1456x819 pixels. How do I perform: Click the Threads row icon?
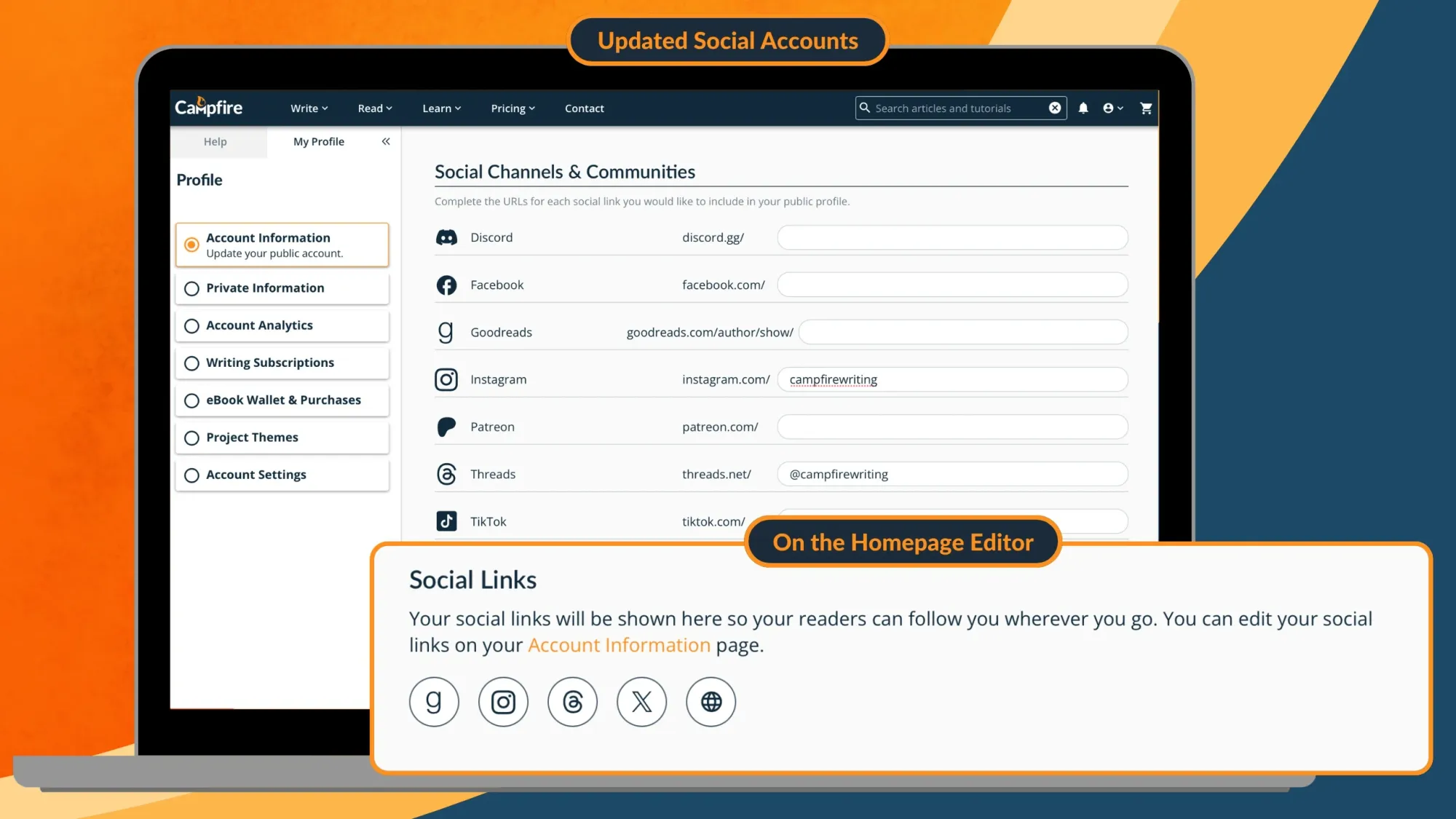(446, 474)
